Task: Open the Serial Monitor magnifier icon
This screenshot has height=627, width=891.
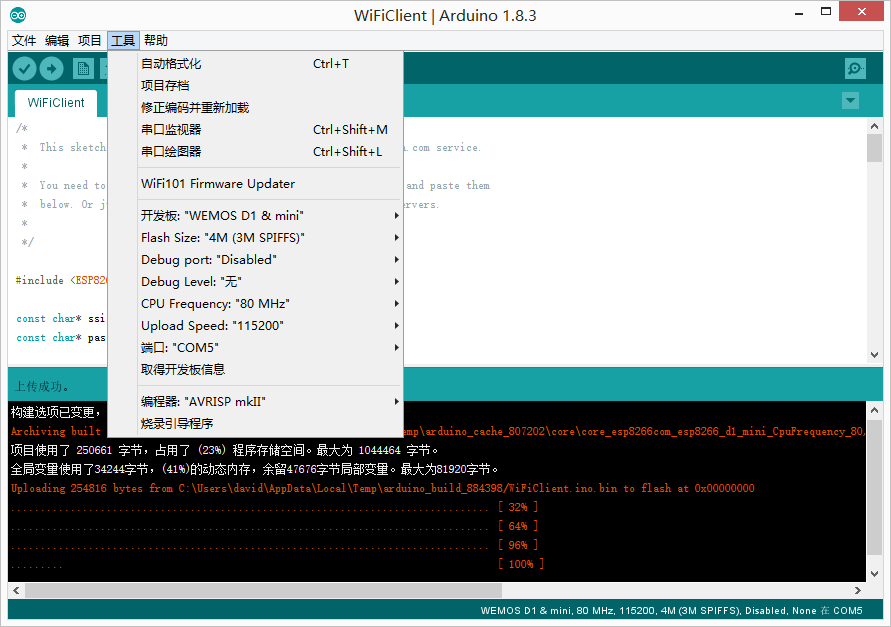Action: point(855,69)
